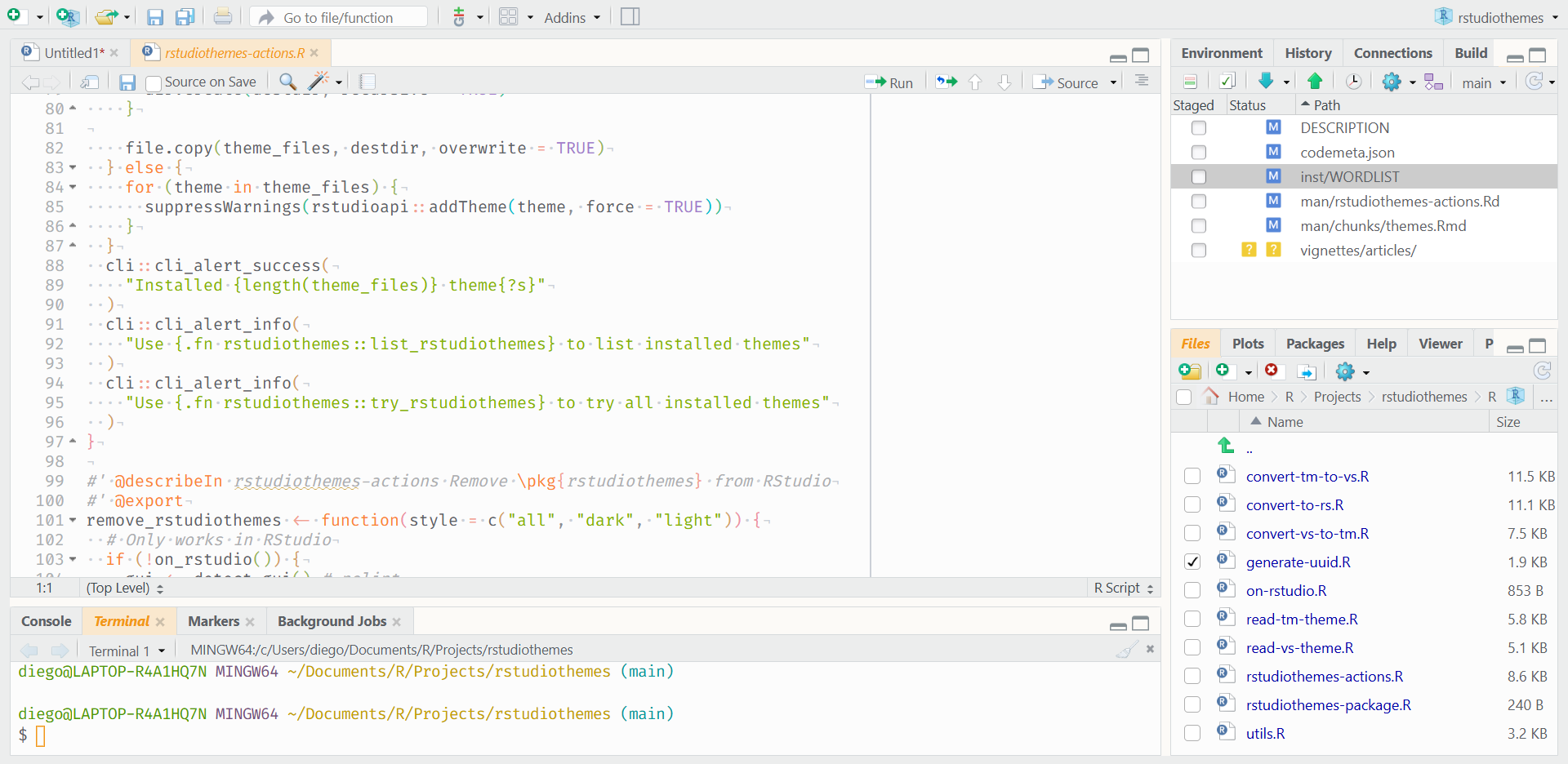Click the Git push up-arrow icon
This screenshot has height=764, width=1568.
tap(1315, 81)
